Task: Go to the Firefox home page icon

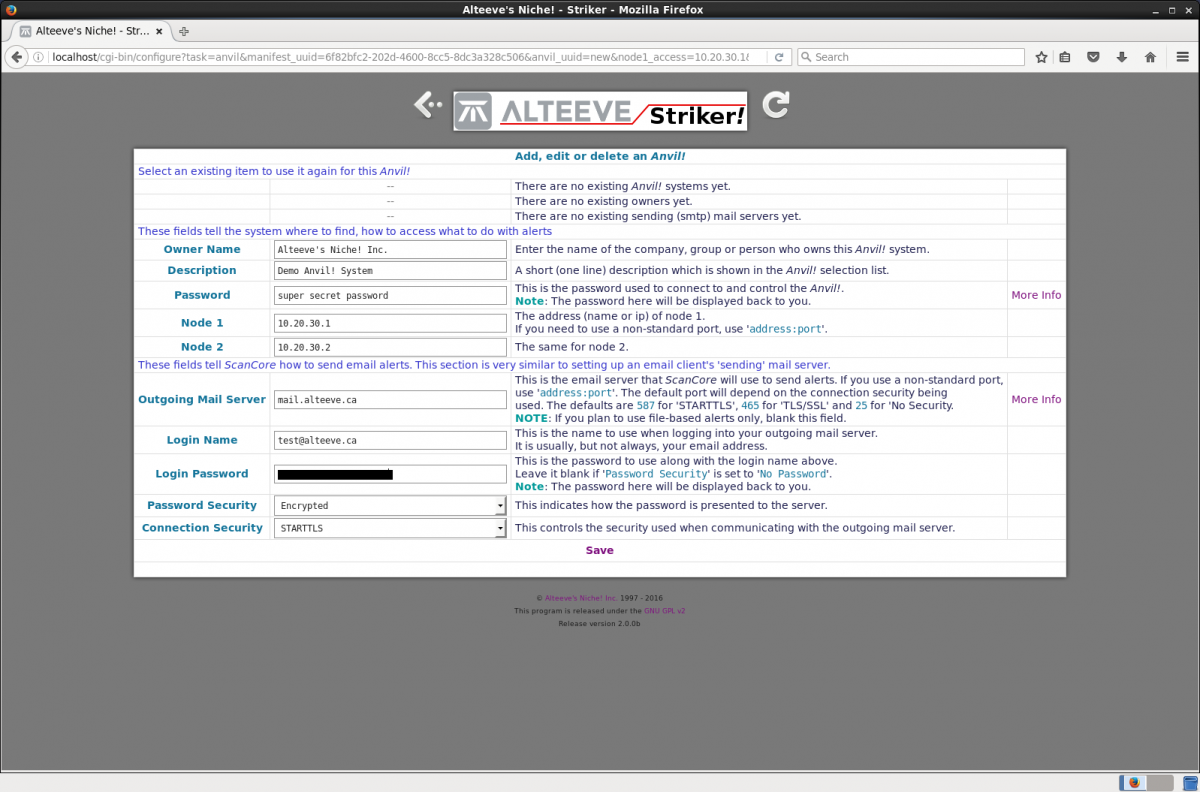Action: [1150, 57]
